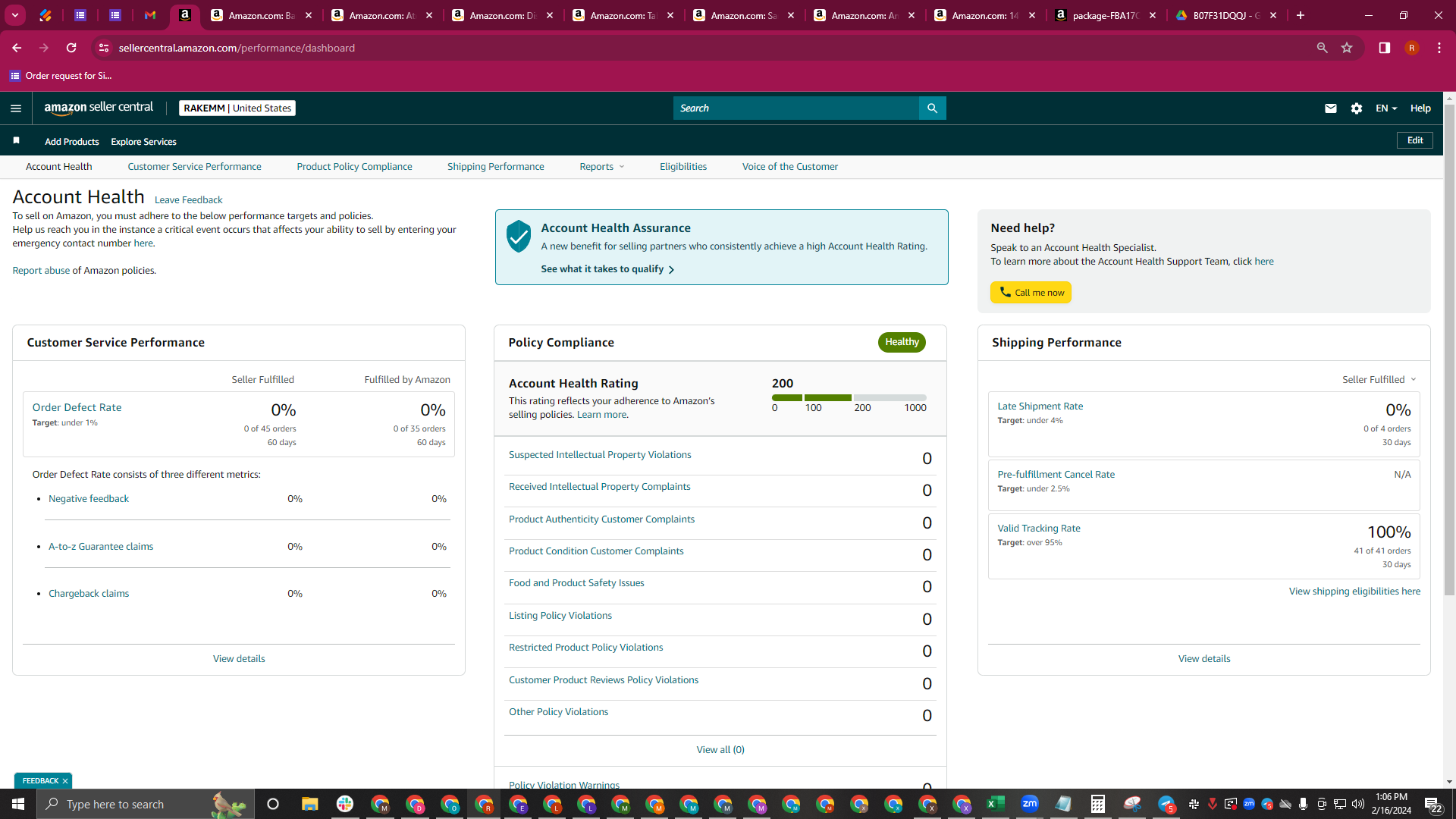The width and height of the screenshot is (1456, 819).
Task: Select the Shipping Performance tab
Action: [x=495, y=167]
